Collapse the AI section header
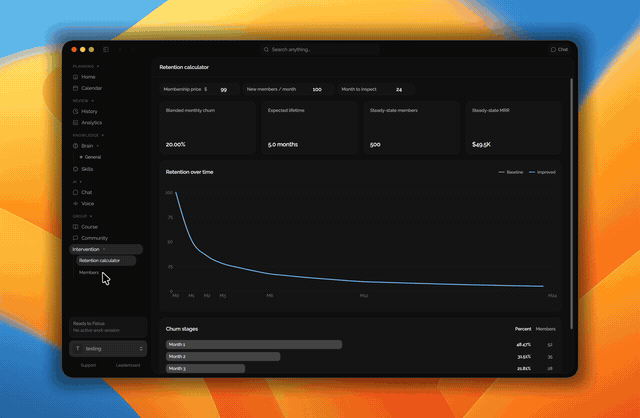This screenshot has height=418, width=640. [77, 182]
